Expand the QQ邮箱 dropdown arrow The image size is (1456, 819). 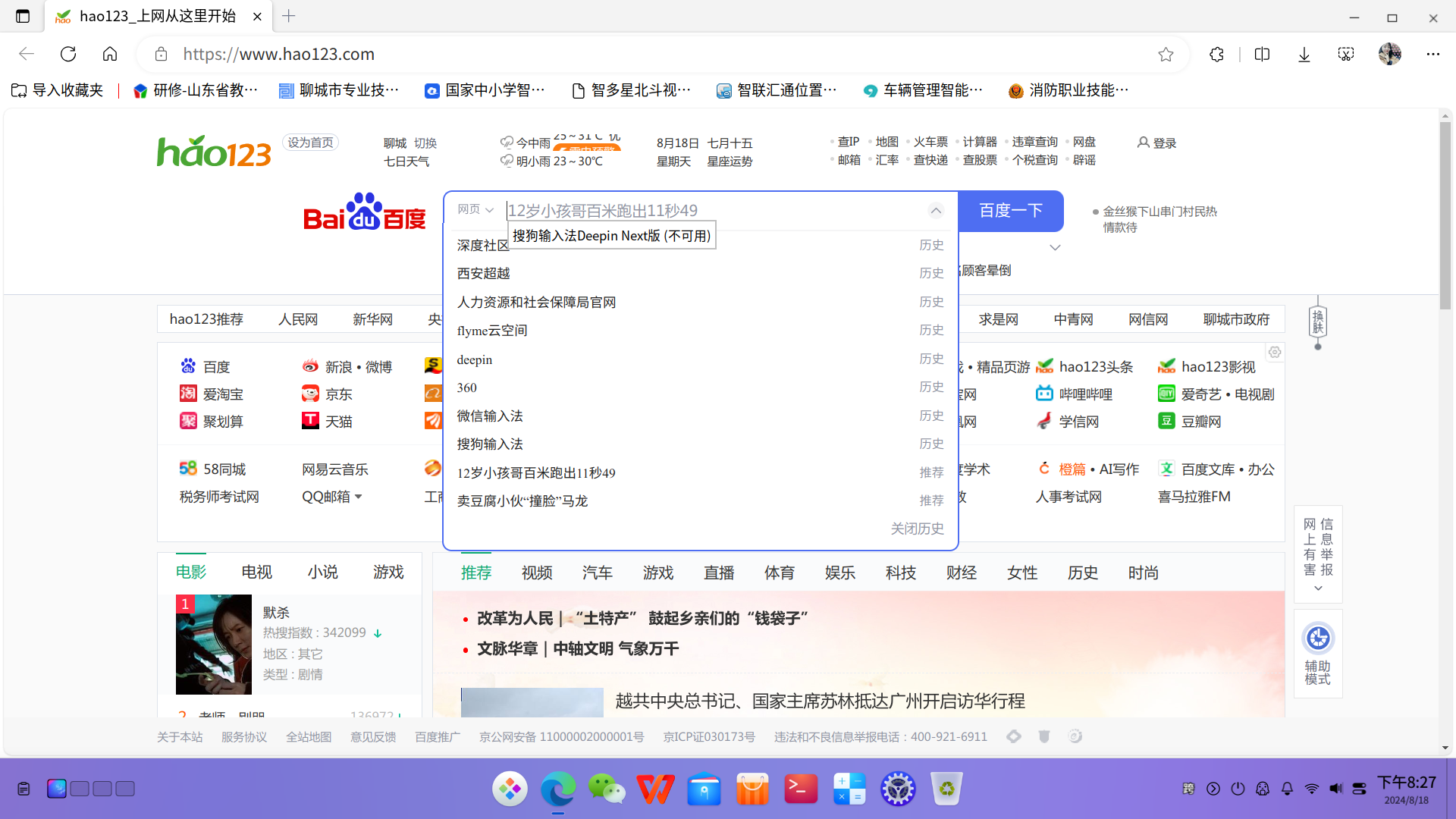359,497
